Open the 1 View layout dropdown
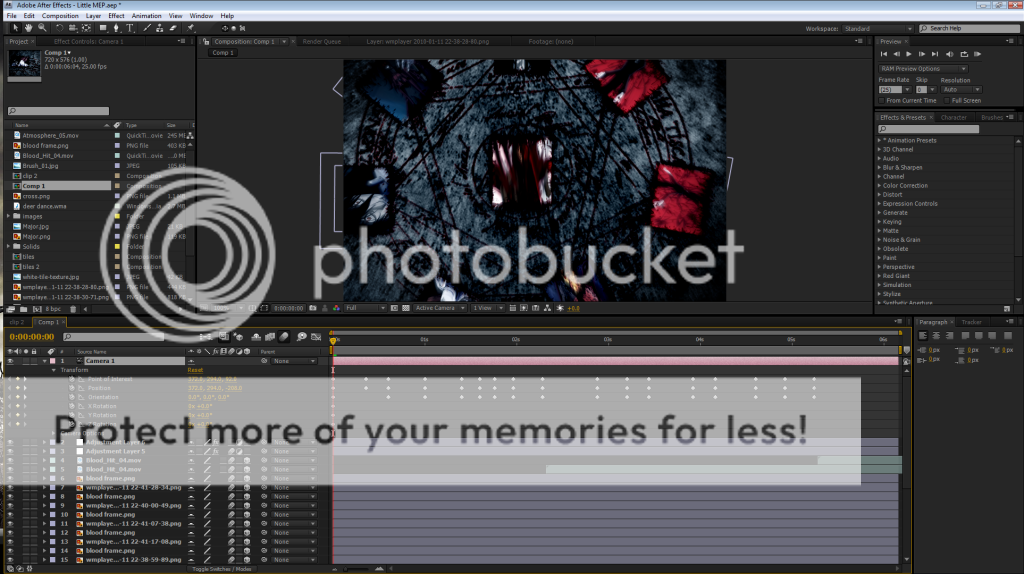 [488, 308]
